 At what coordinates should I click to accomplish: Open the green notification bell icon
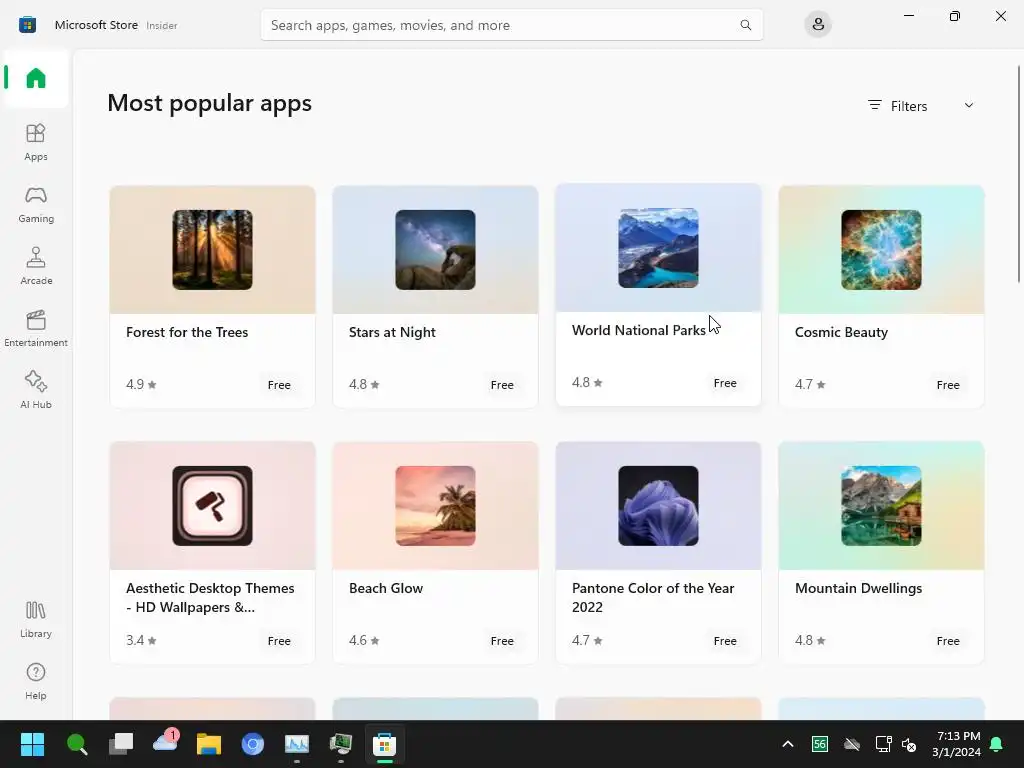tap(997, 744)
